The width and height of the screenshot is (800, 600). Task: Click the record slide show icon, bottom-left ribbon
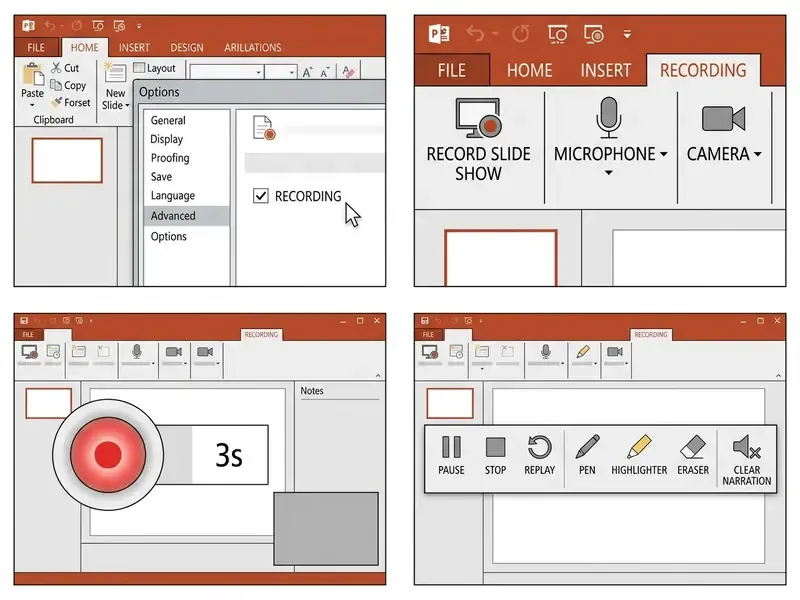click(x=30, y=352)
